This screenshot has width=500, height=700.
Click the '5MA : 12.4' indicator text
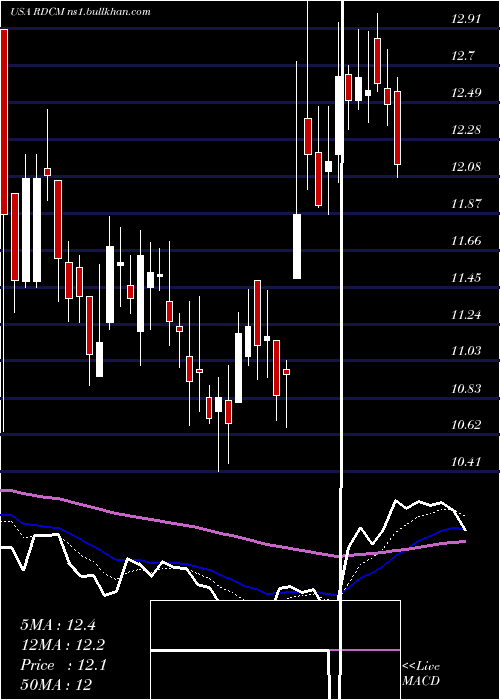coord(58,625)
